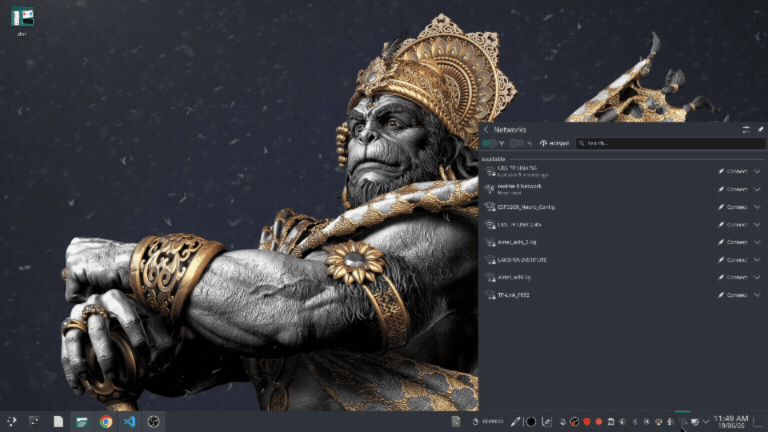Click Show Desktop button at the taskbar's right end
768x432 pixels.
759,422
